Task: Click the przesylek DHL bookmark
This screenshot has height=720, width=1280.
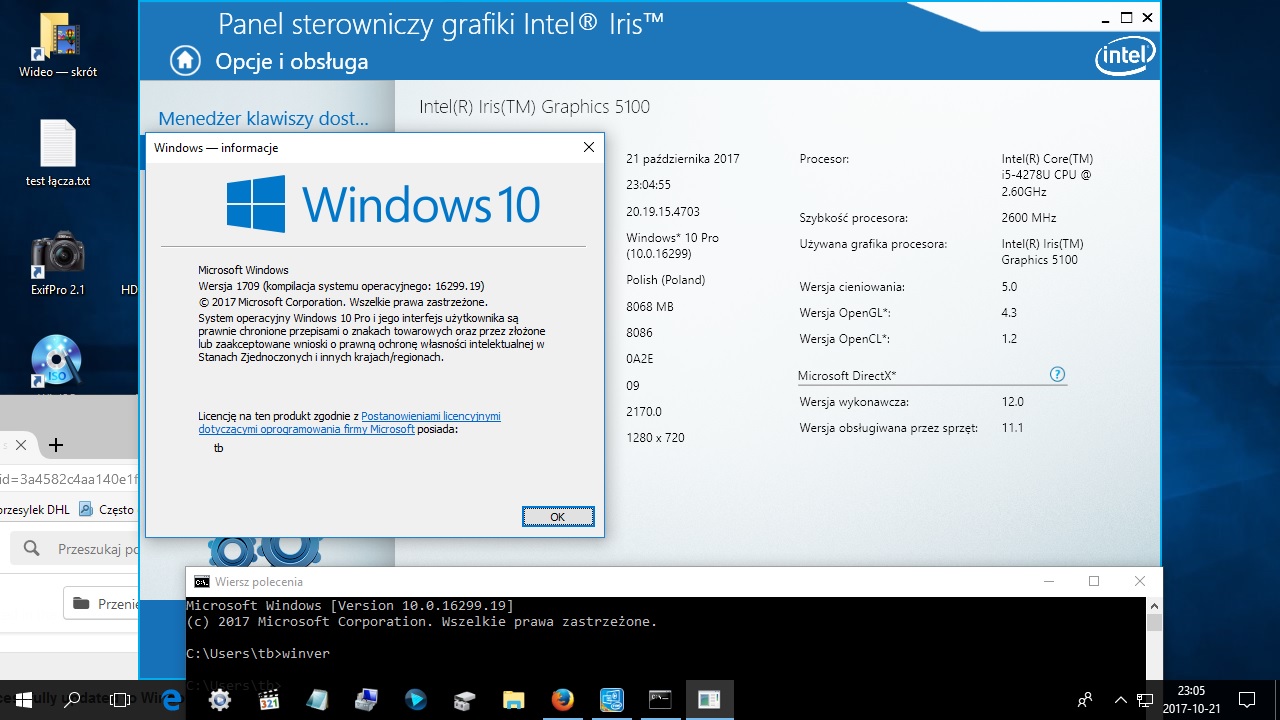Action: (35, 509)
